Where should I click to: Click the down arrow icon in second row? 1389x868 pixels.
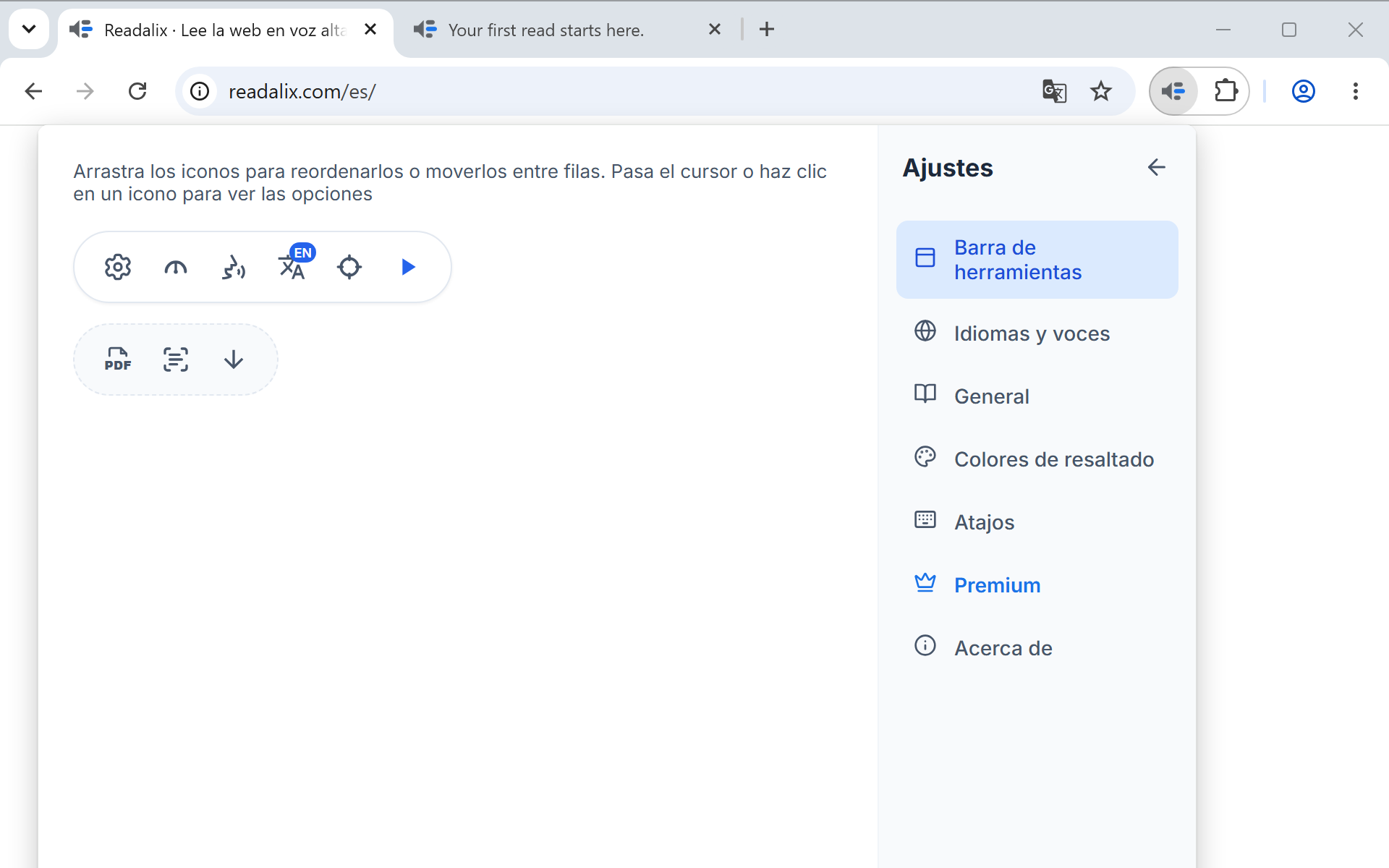point(234,359)
